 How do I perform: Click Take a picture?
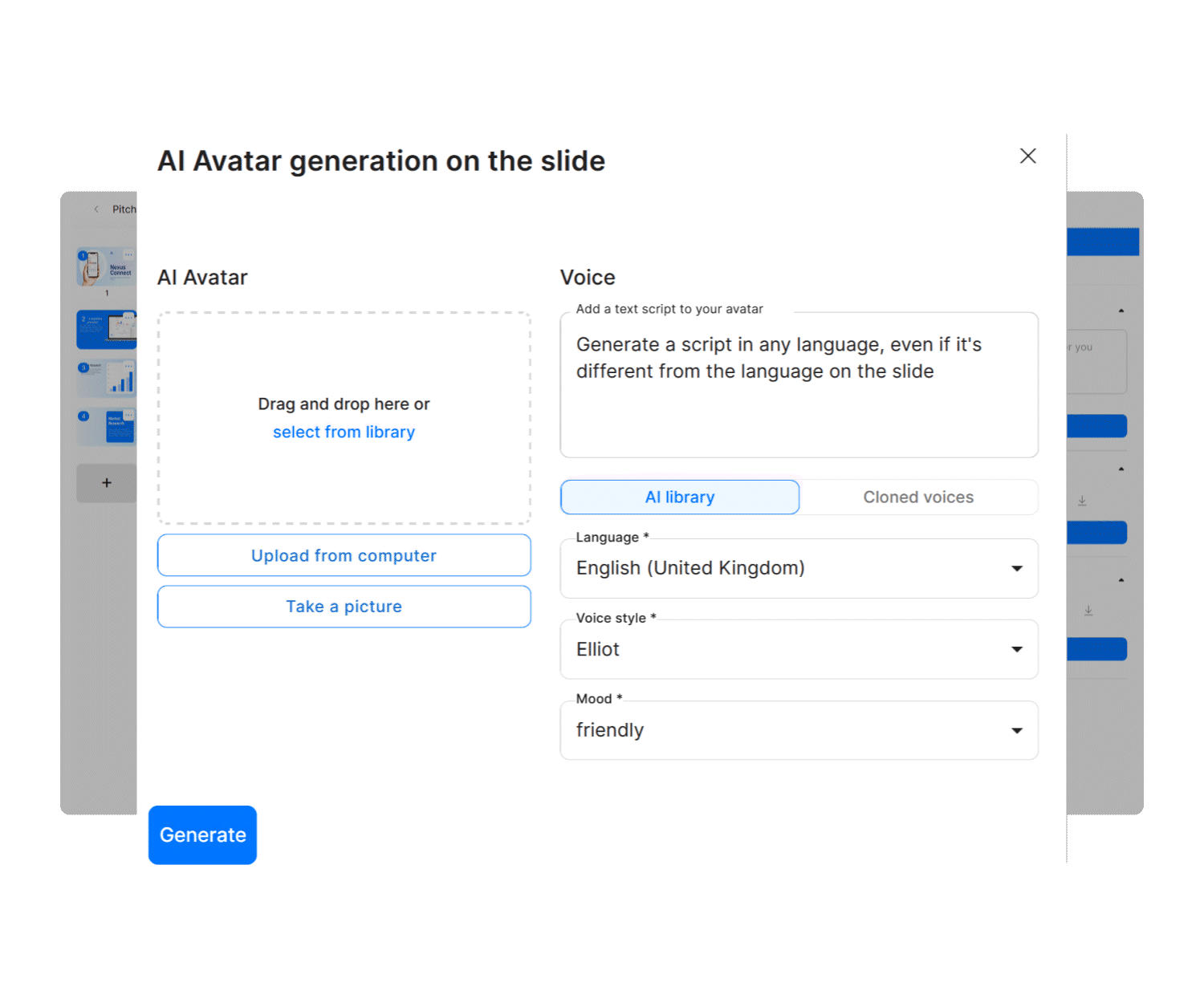[x=344, y=606]
